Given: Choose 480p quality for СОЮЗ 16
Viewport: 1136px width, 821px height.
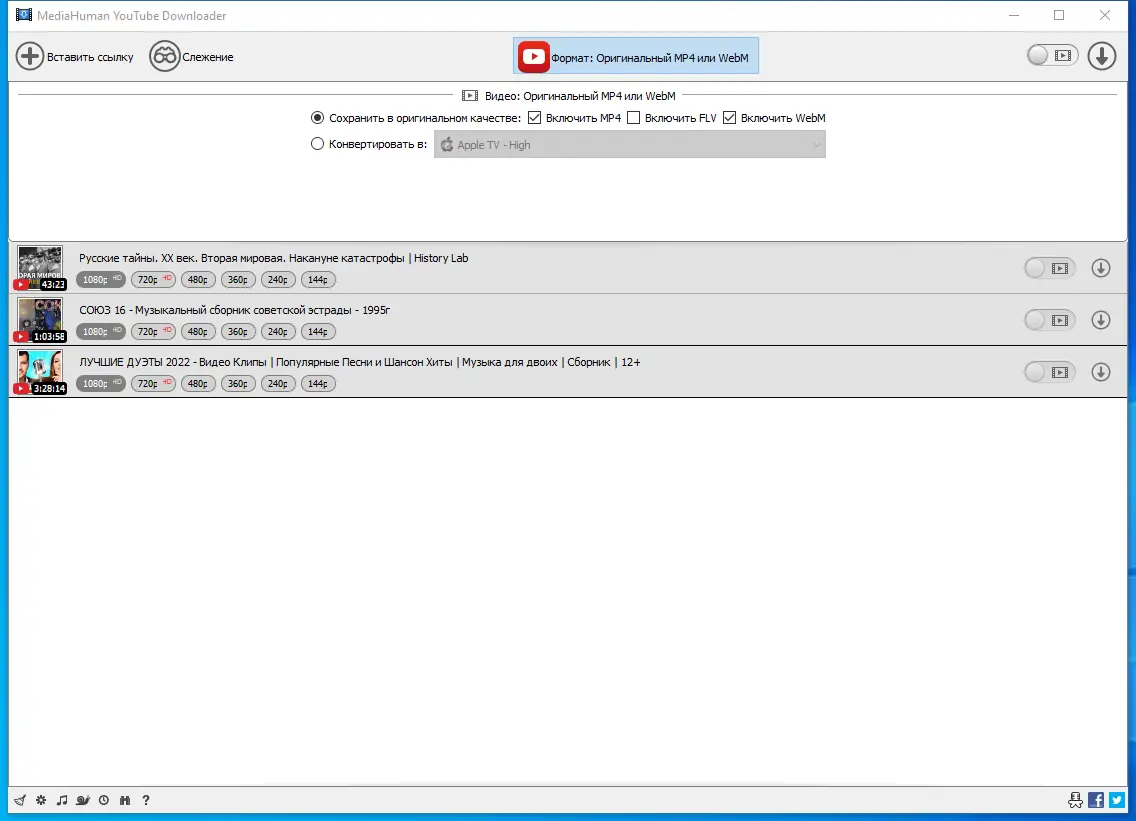Looking at the screenshot, I should [x=198, y=332].
